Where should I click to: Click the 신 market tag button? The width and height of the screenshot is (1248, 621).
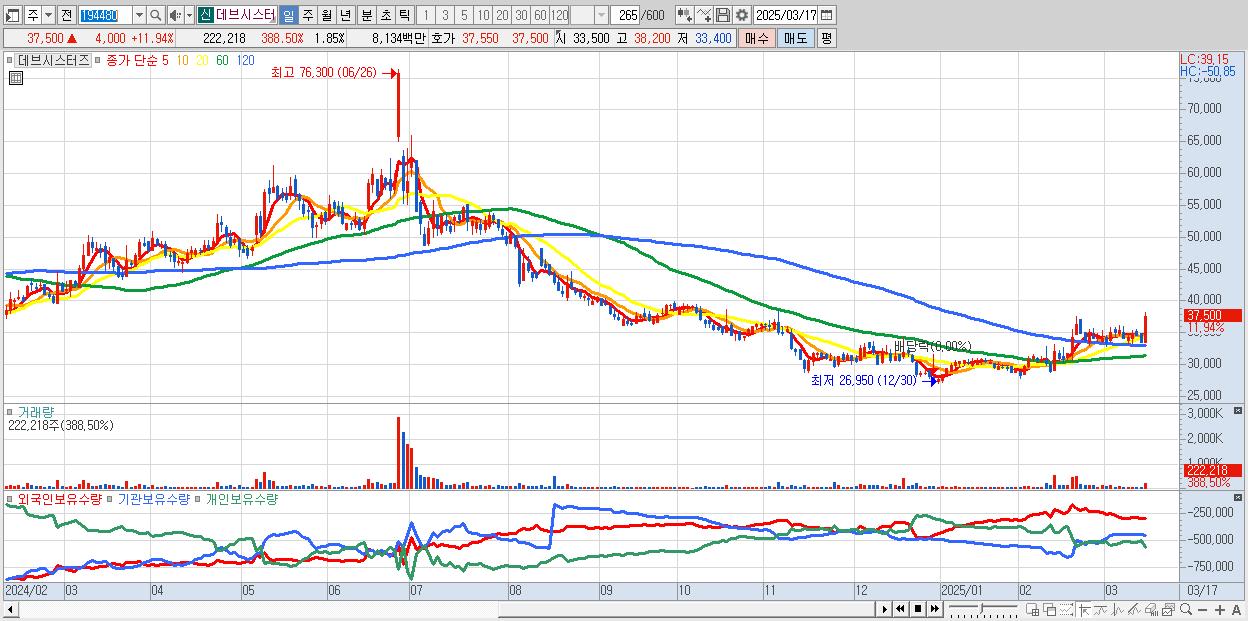204,15
